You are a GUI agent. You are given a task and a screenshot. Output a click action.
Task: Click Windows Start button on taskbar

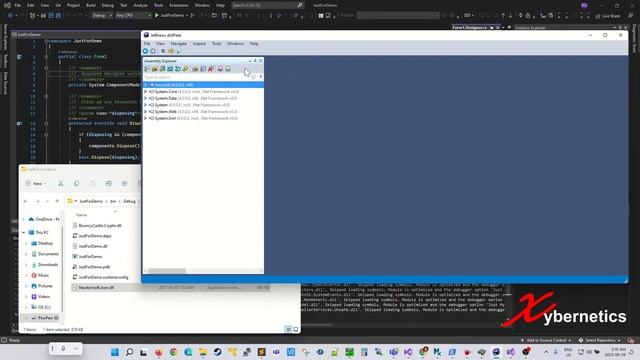pos(115,352)
